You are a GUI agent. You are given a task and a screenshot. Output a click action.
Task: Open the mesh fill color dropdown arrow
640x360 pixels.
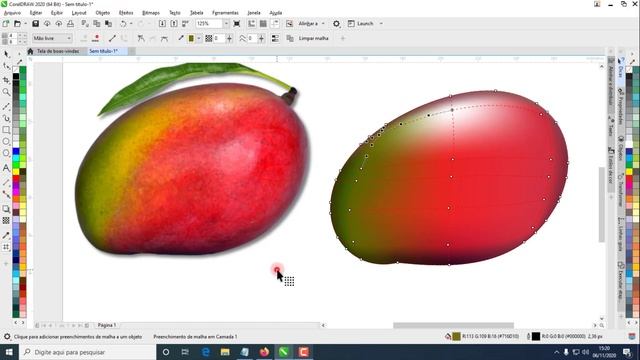pos(199,38)
